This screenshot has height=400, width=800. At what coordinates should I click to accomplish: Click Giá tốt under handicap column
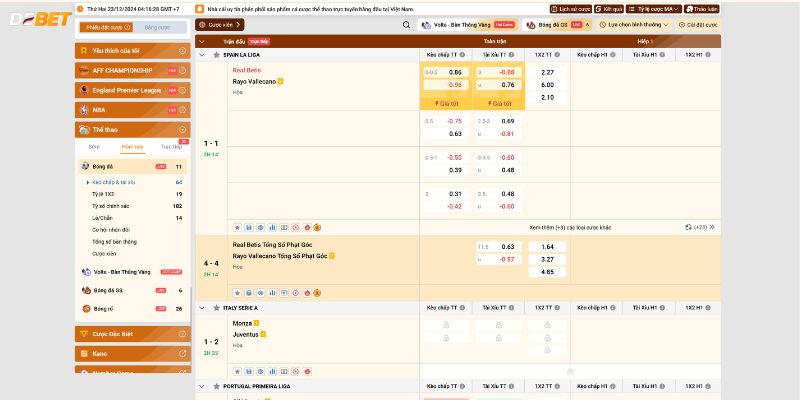click(x=446, y=104)
